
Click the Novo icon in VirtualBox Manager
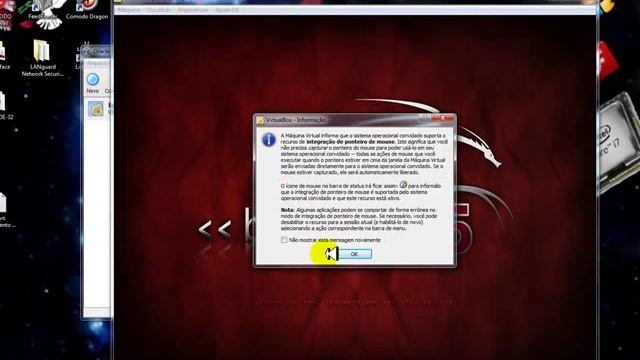click(x=93, y=82)
